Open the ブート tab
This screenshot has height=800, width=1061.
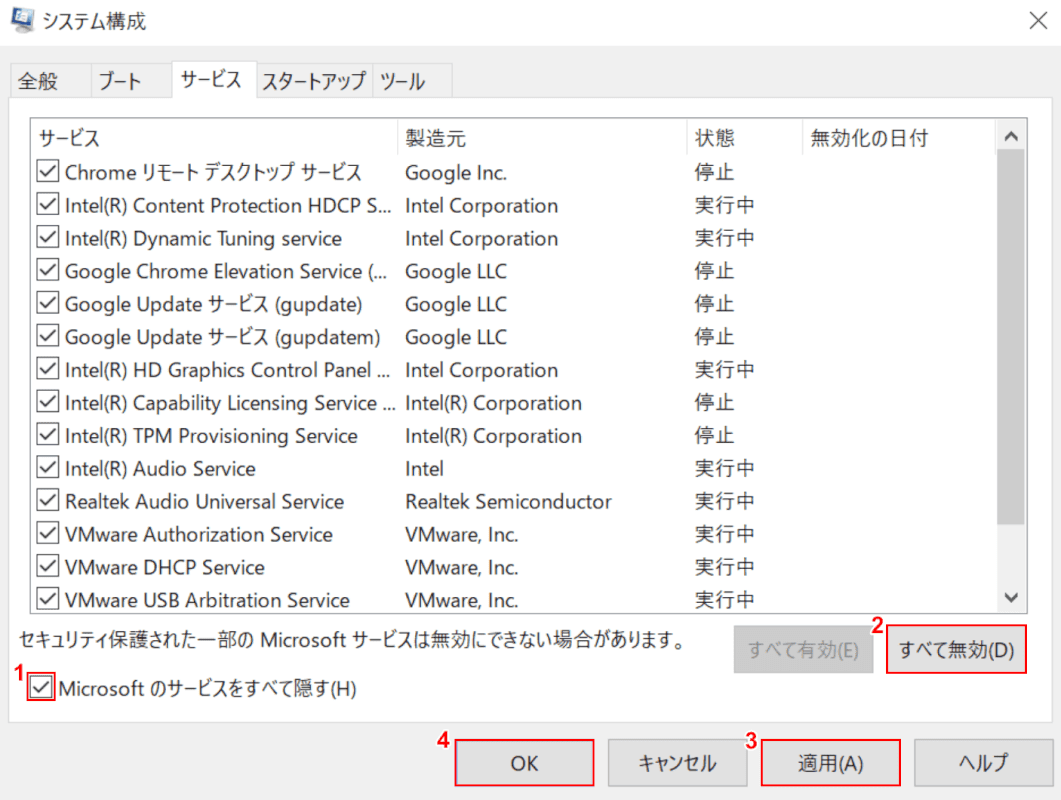131,81
